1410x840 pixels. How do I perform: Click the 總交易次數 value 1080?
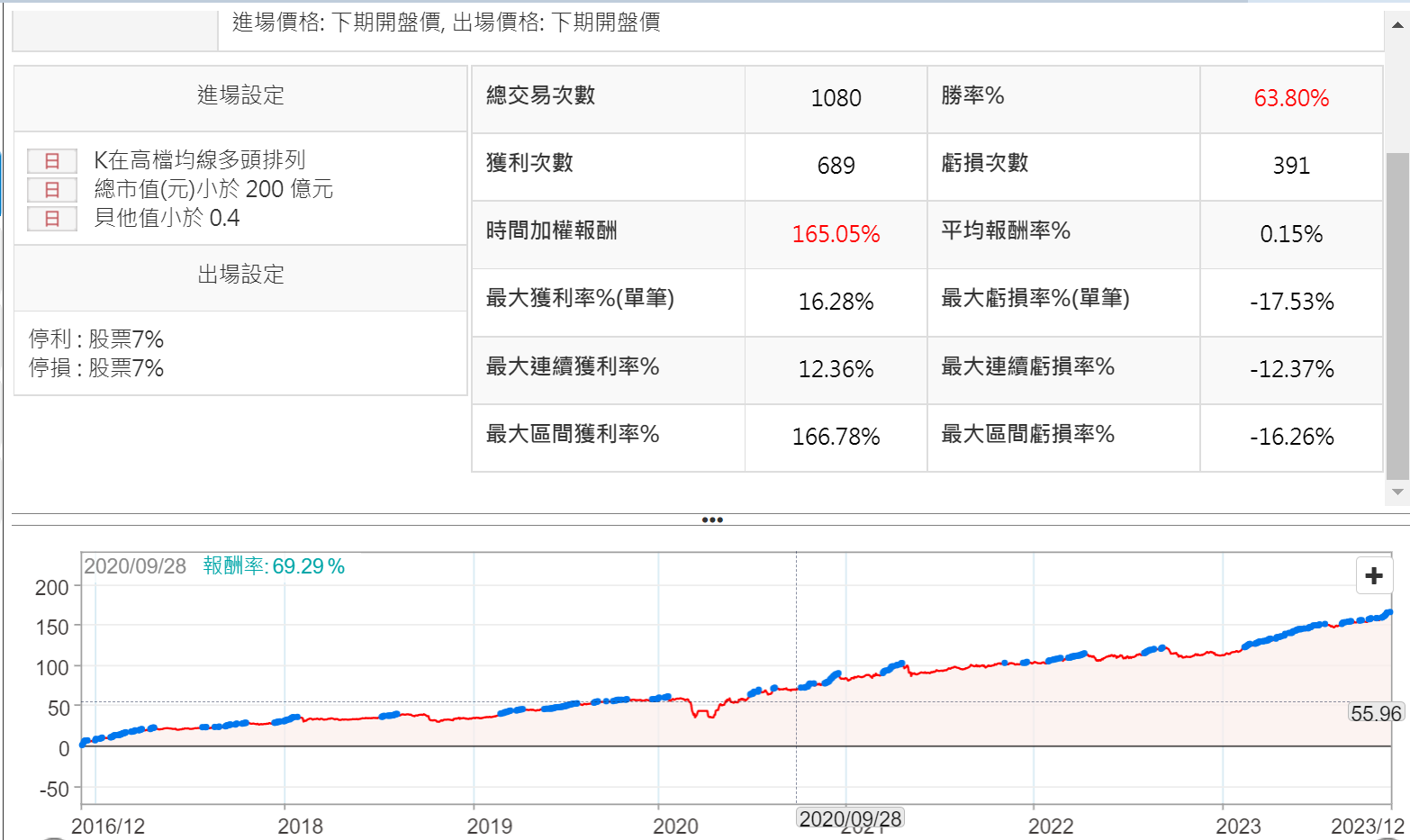coord(836,98)
